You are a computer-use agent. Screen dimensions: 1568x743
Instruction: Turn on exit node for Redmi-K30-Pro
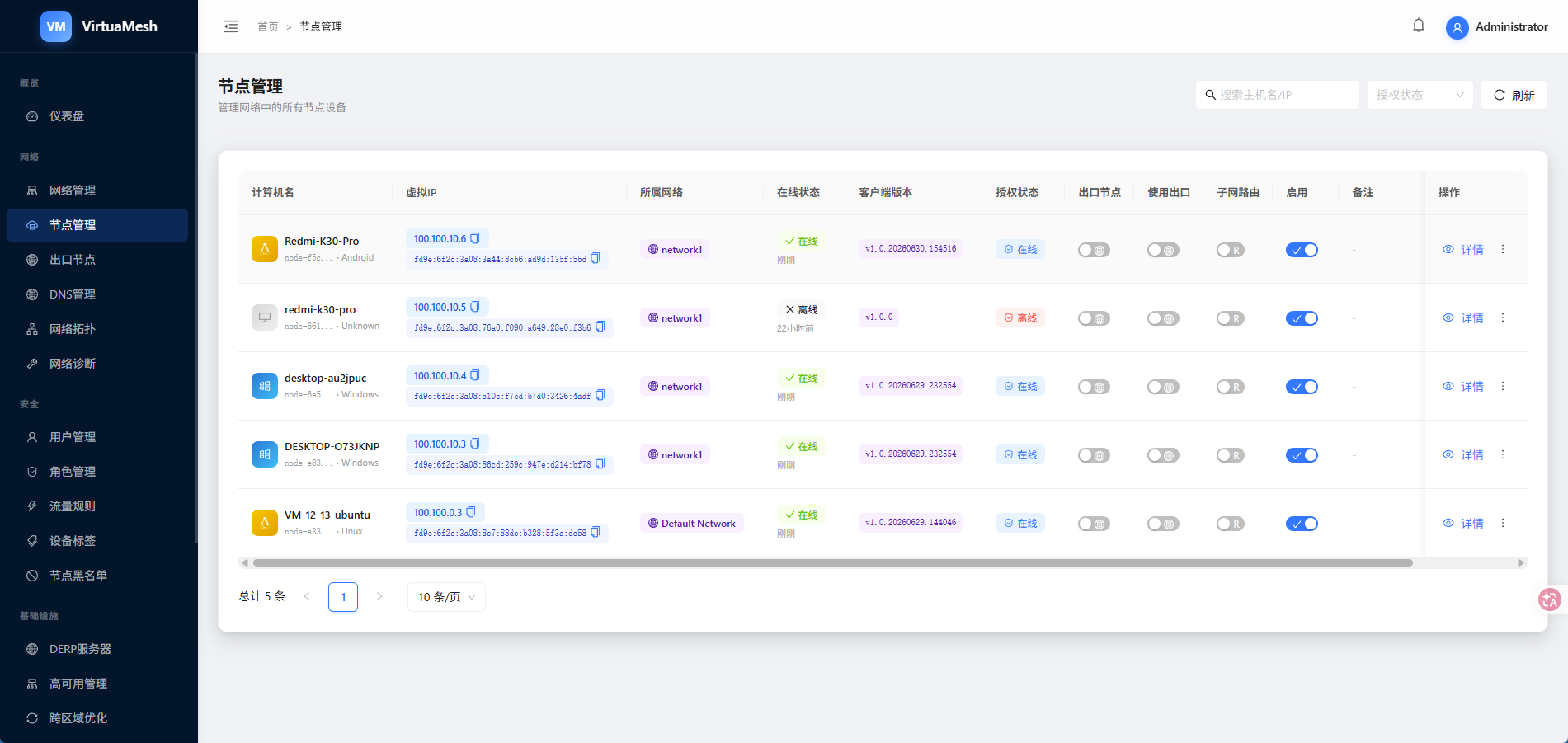[x=1094, y=250]
